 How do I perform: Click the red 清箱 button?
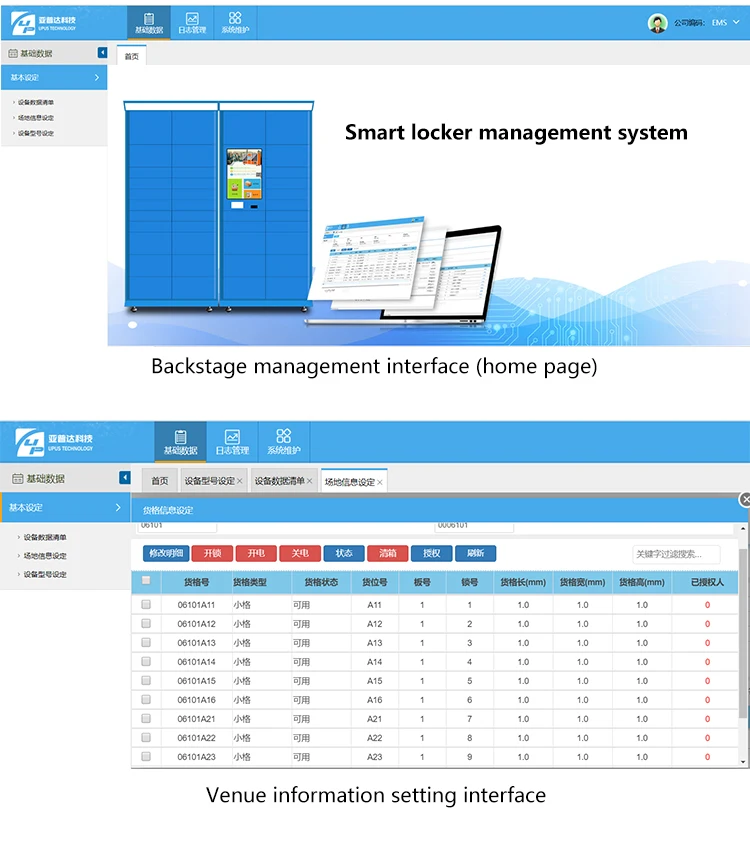coord(388,553)
